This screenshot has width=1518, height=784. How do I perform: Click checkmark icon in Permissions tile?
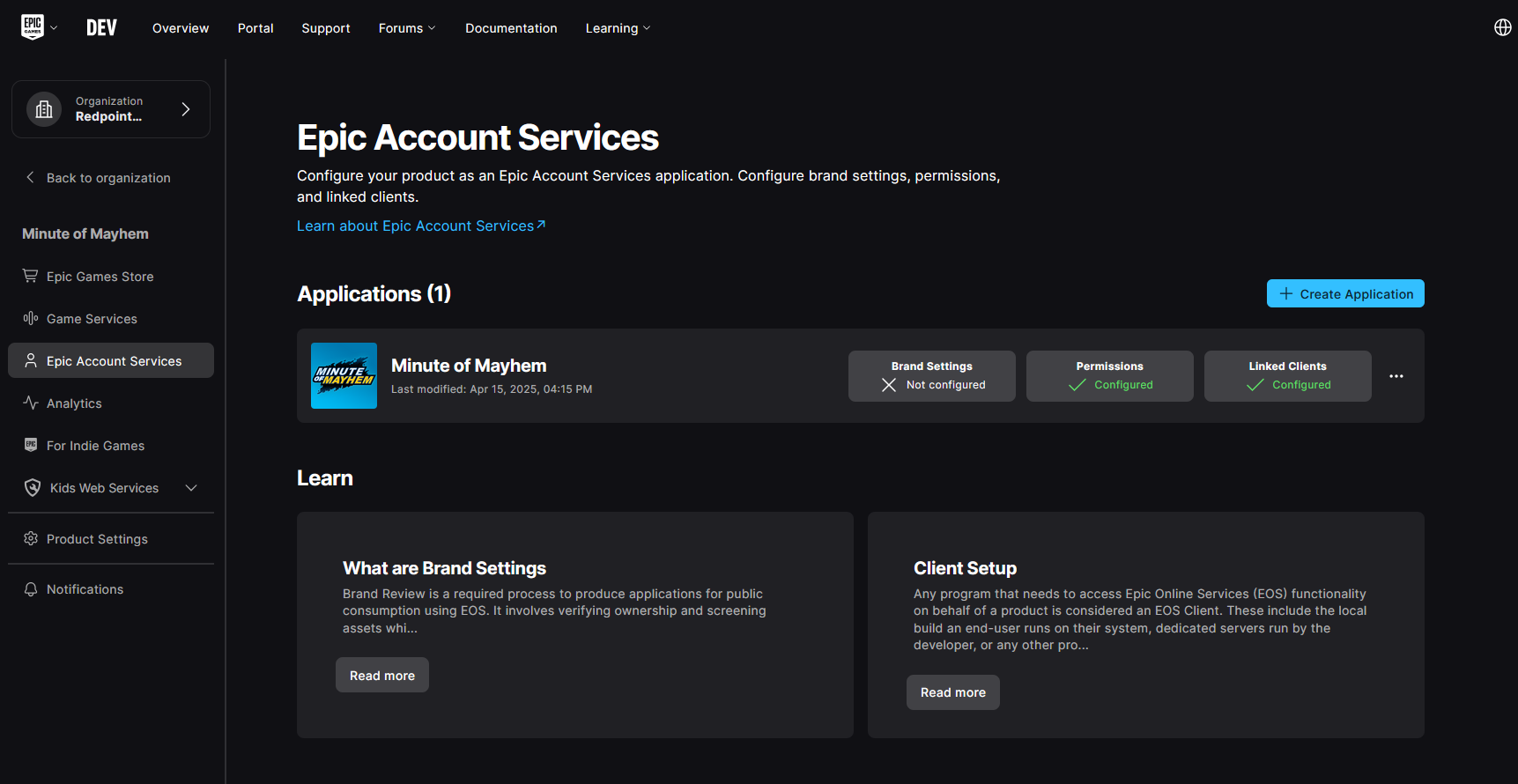click(1077, 385)
